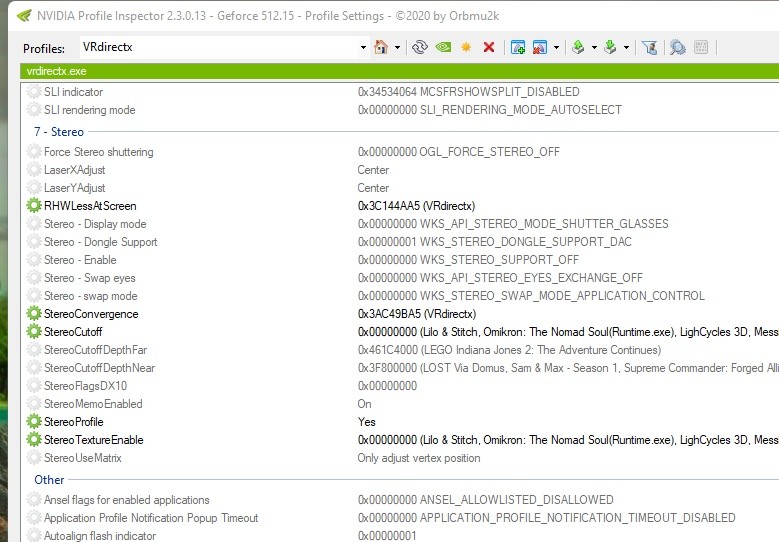Click the gray gear beside Force Stereo shuttering
Viewport: 779px width, 542px height.
[x=34, y=152]
